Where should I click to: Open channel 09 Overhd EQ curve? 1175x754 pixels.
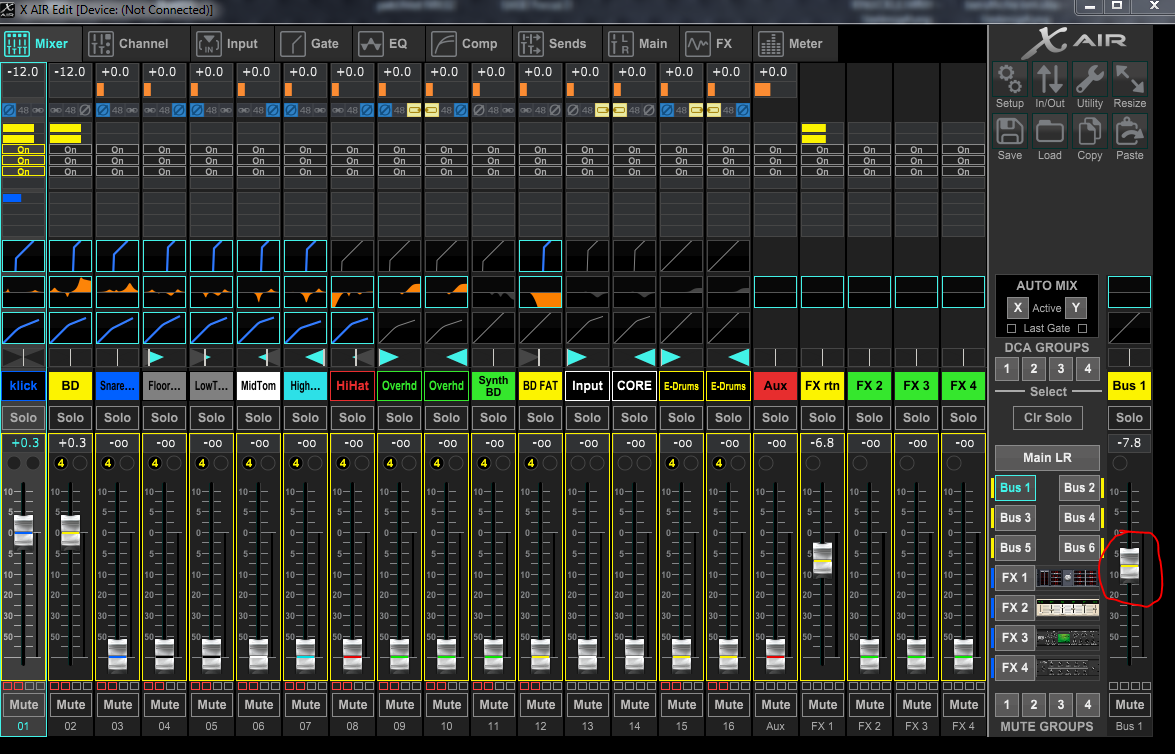[399, 292]
